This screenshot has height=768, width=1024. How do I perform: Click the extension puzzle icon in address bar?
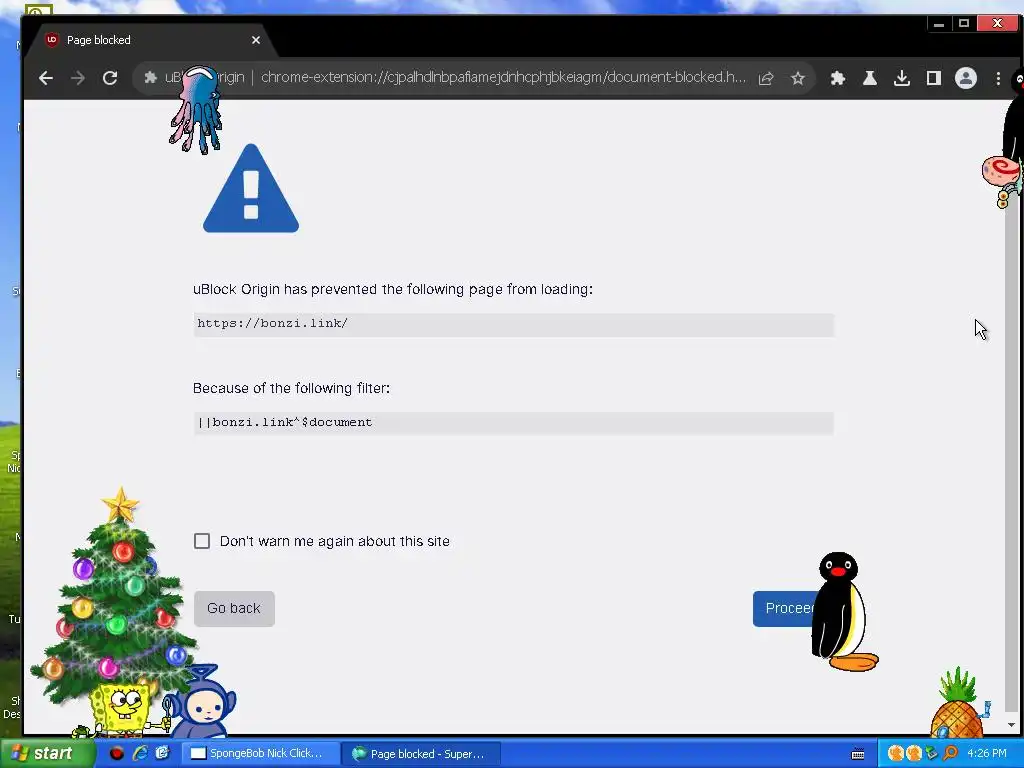tap(150, 78)
